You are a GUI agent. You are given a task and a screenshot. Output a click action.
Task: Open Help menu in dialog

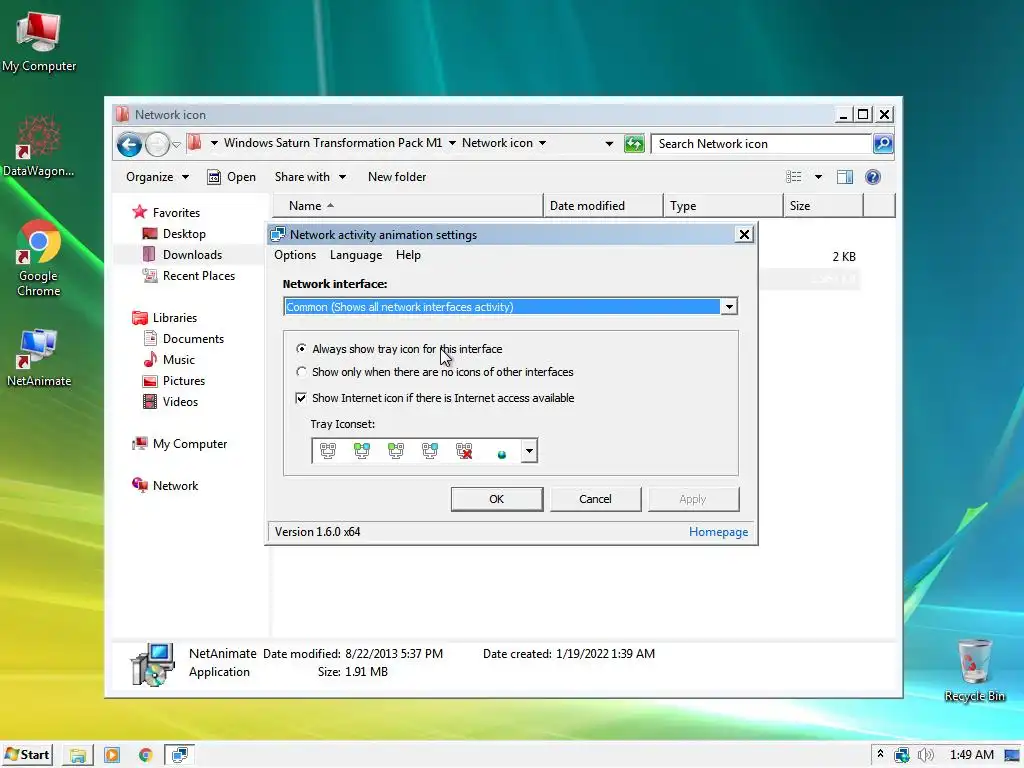[x=408, y=255]
